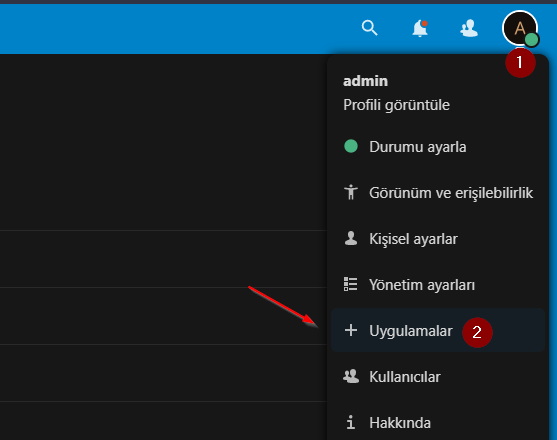Click the plus icon beside Uygulamalar

click(x=351, y=330)
